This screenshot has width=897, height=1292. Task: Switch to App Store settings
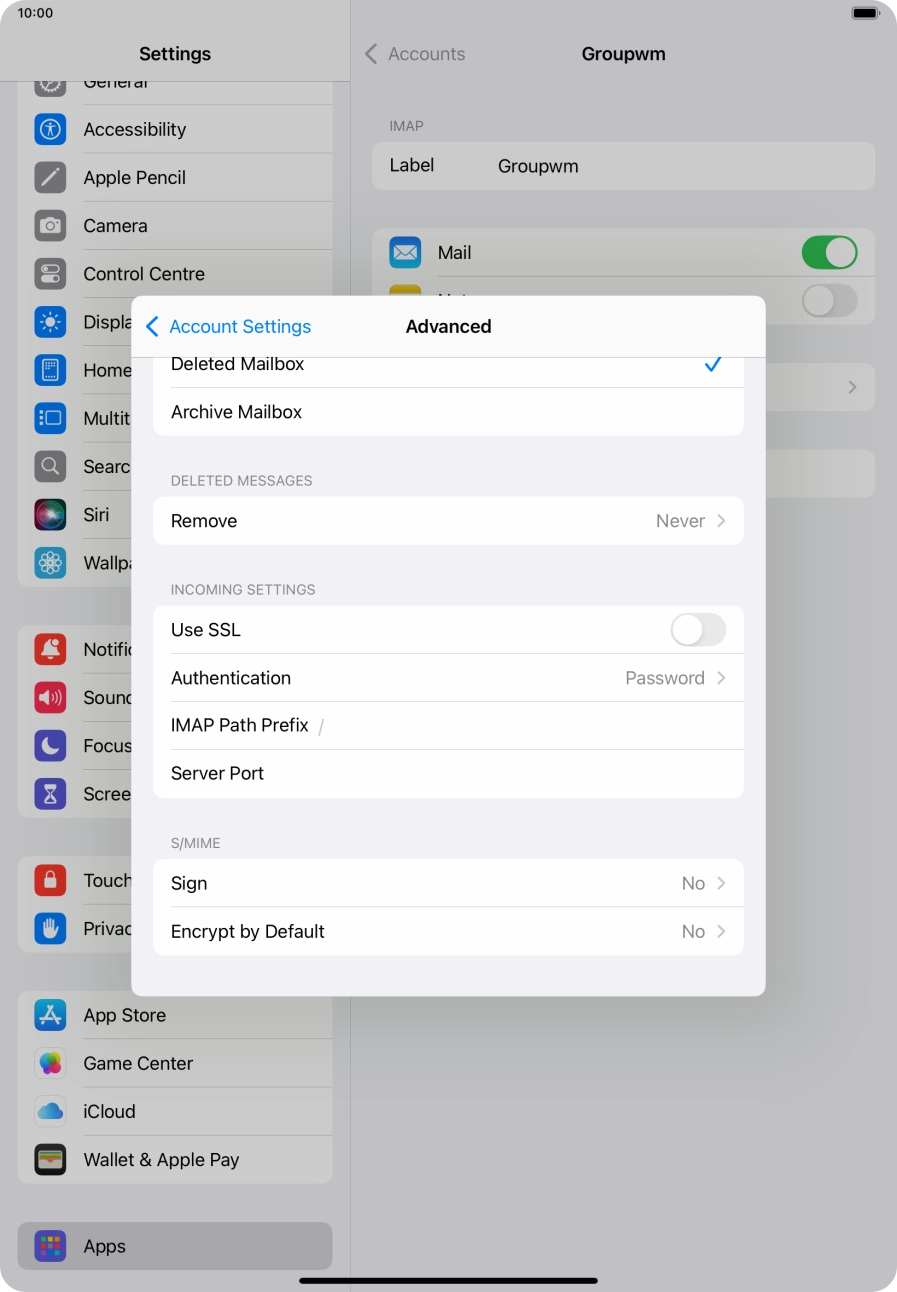(50, 1015)
